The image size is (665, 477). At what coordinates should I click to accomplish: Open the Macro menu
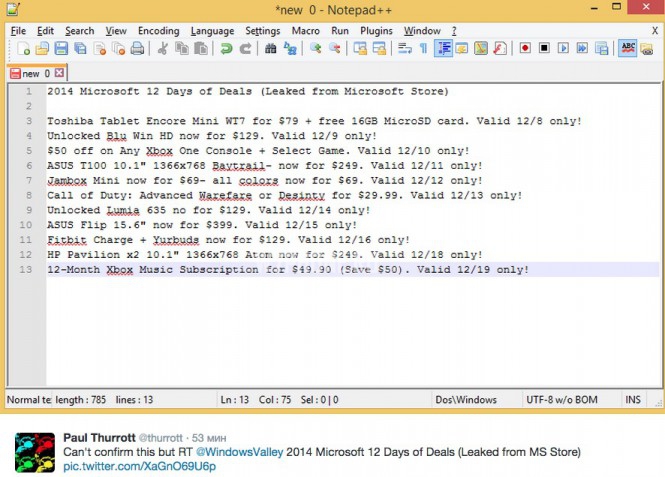click(x=305, y=31)
